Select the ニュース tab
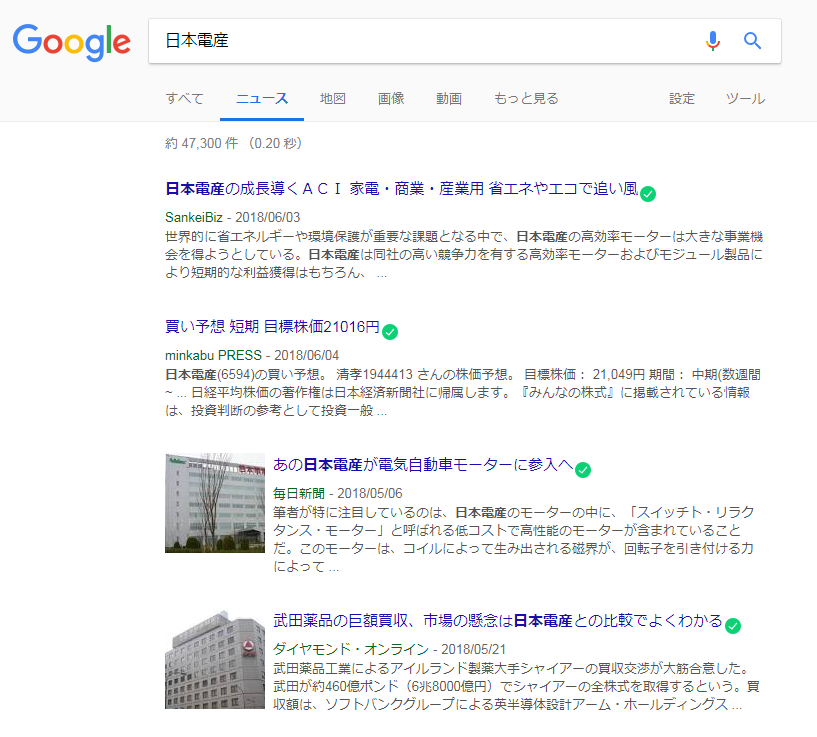This screenshot has width=817, height=737. (x=262, y=99)
